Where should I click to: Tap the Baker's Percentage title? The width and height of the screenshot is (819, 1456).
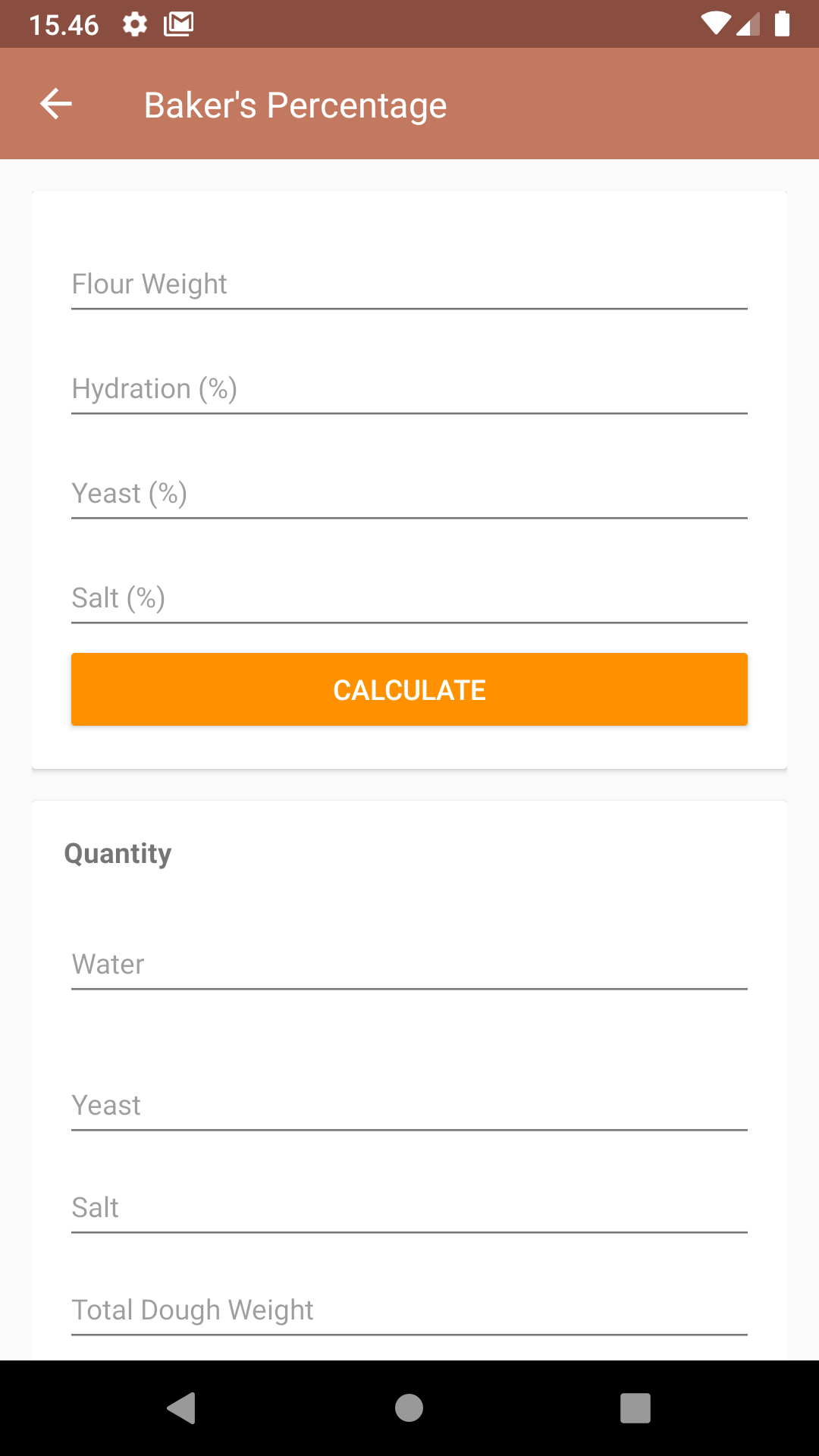pyautogui.click(x=296, y=105)
